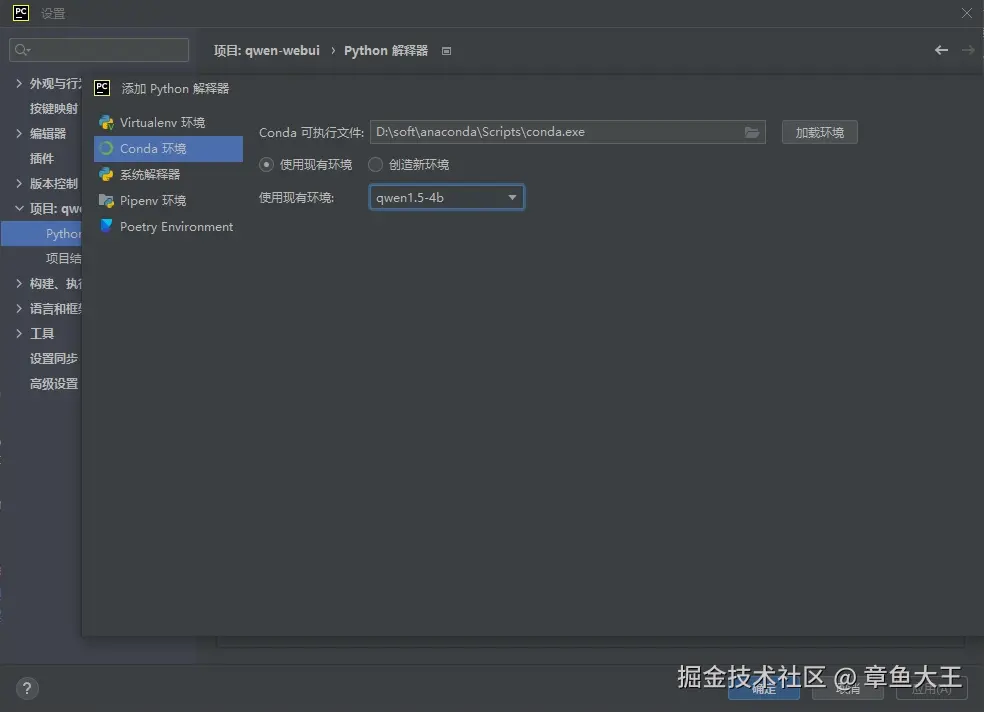Select 项目结构 tree item
Screen dimensions: 984x712
[x=63, y=258]
